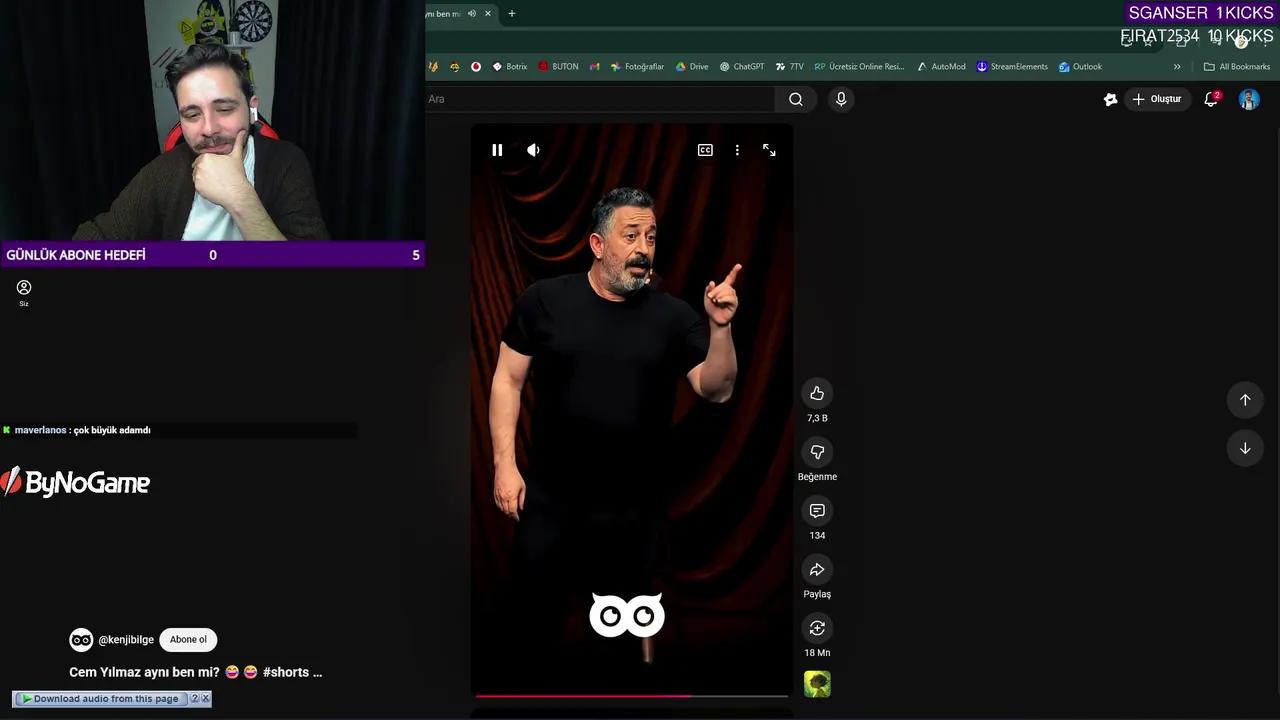Click the video progress bar

tap(630, 695)
